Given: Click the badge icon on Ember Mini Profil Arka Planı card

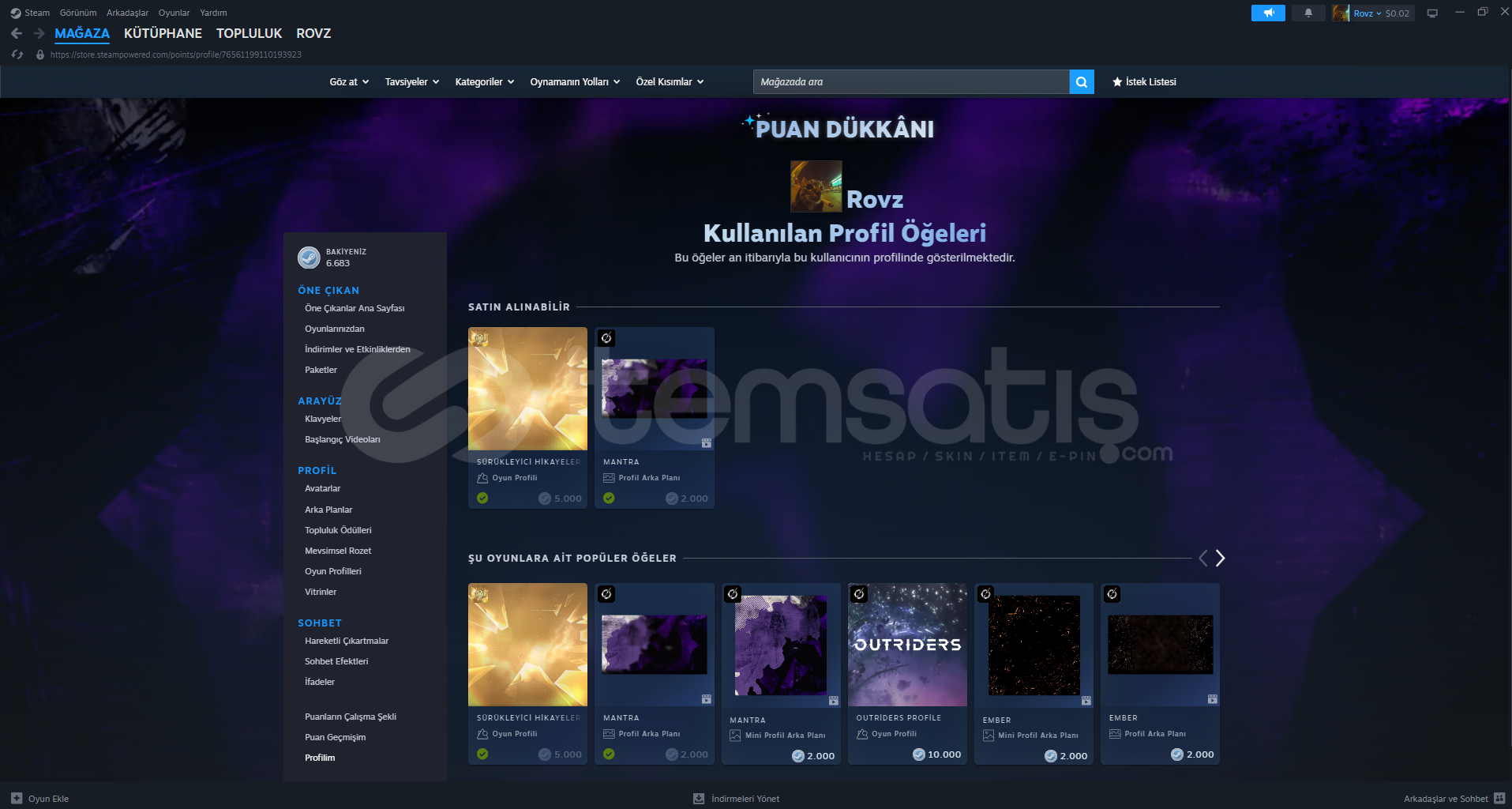Looking at the screenshot, I should tap(985, 593).
